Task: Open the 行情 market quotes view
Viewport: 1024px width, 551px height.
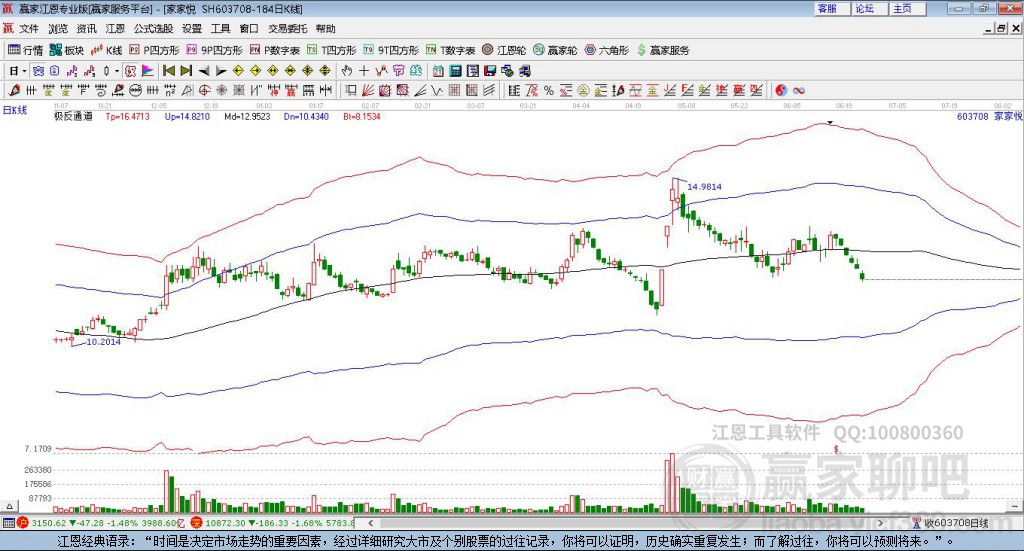Action: 25,50
